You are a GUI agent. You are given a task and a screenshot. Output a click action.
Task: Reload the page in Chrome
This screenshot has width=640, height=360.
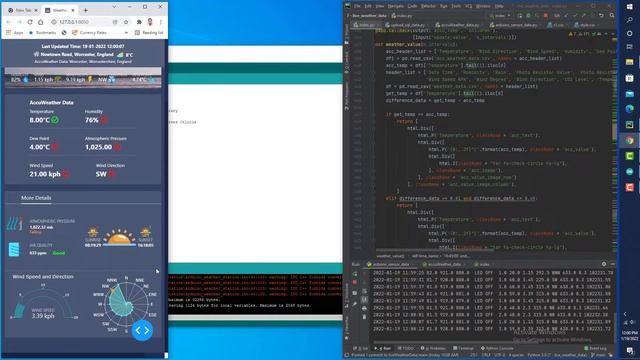30,22
